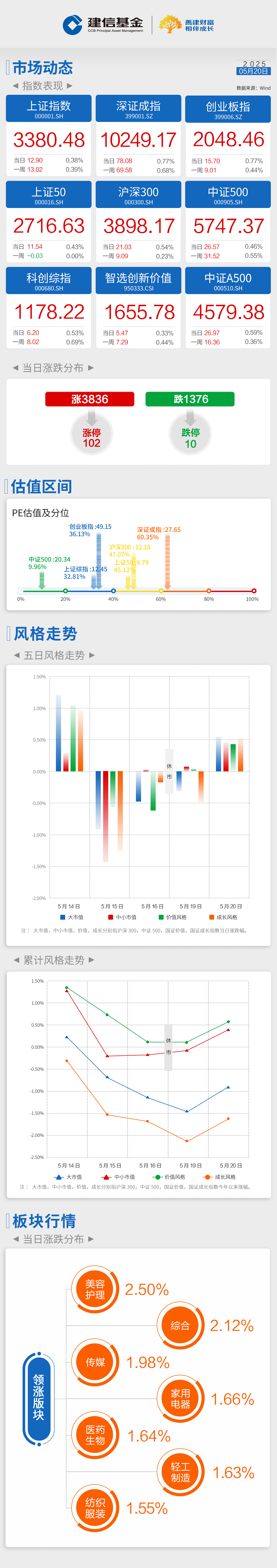Viewport: 277px width, 1568px height.
Task: Click the 纺织服装 sector circle
Action: coord(95,1508)
